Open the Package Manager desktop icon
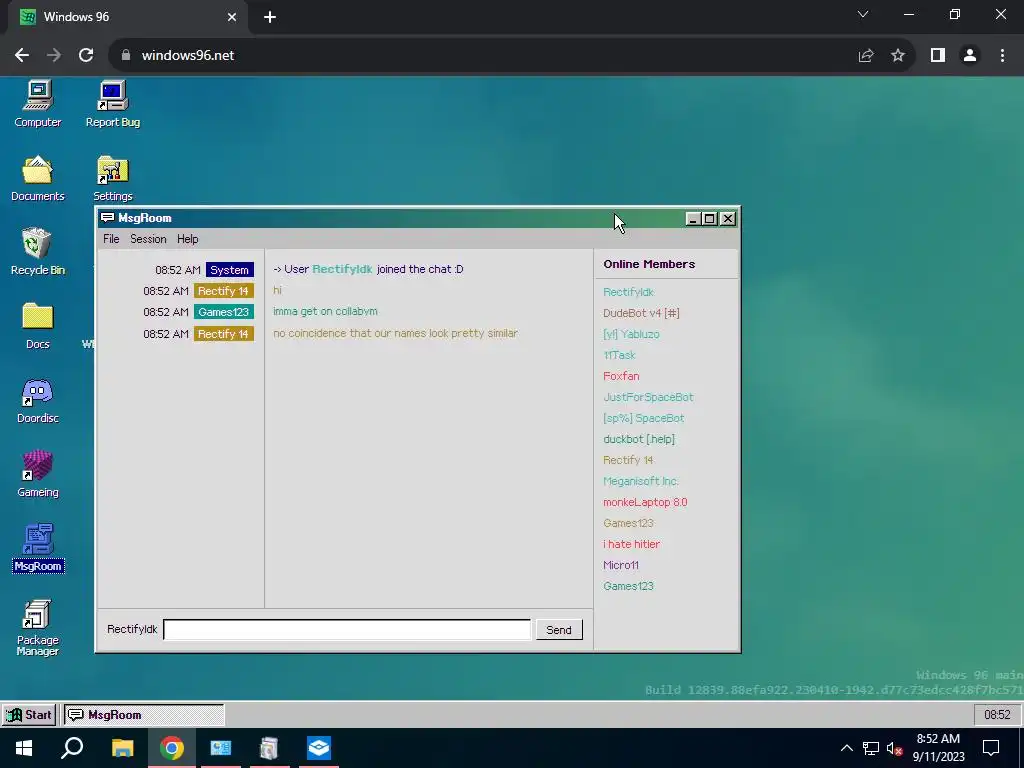 [38, 628]
